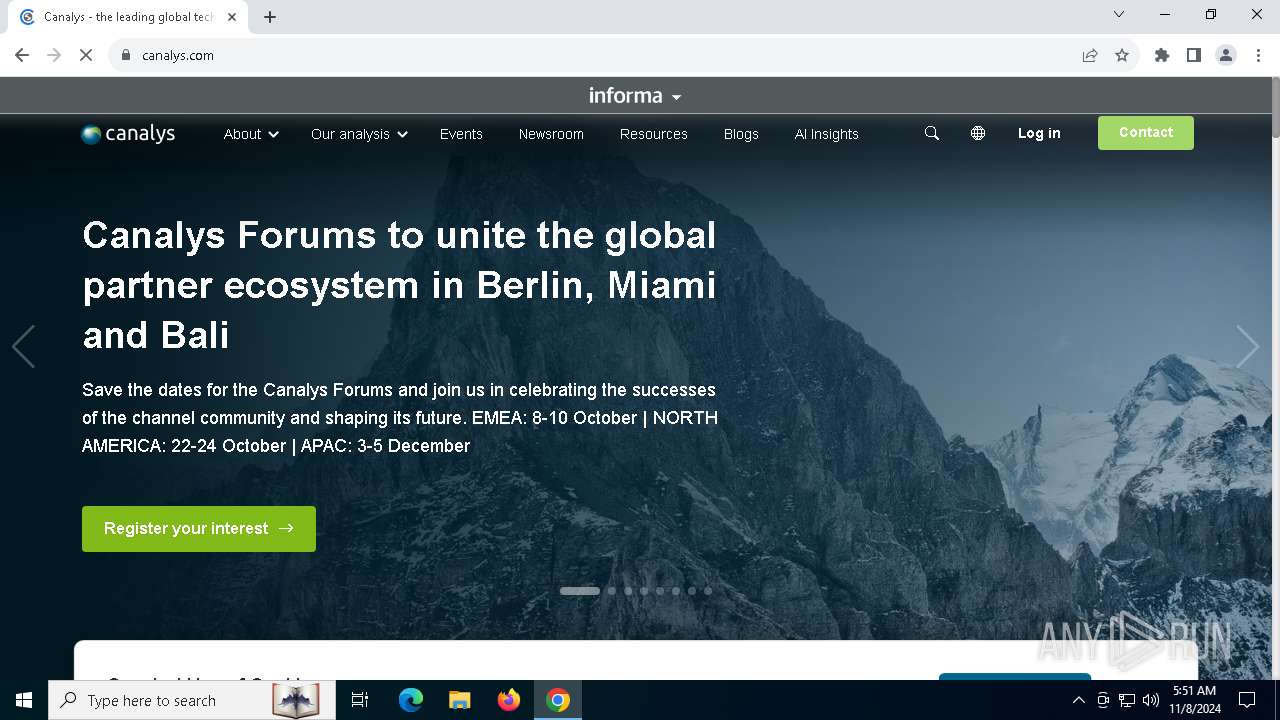1280x720 pixels.
Task: Advance to the next carousel slide arrow
Action: tap(1247, 347)
